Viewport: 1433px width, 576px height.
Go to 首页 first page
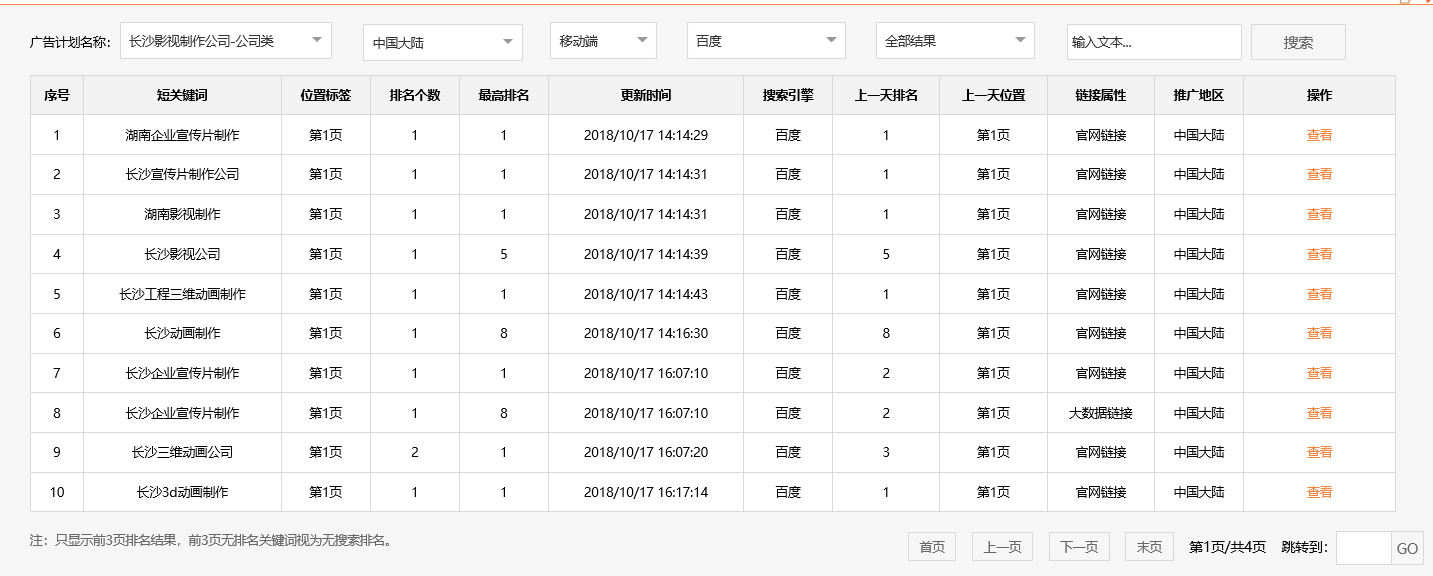click(x=932, y=547)
